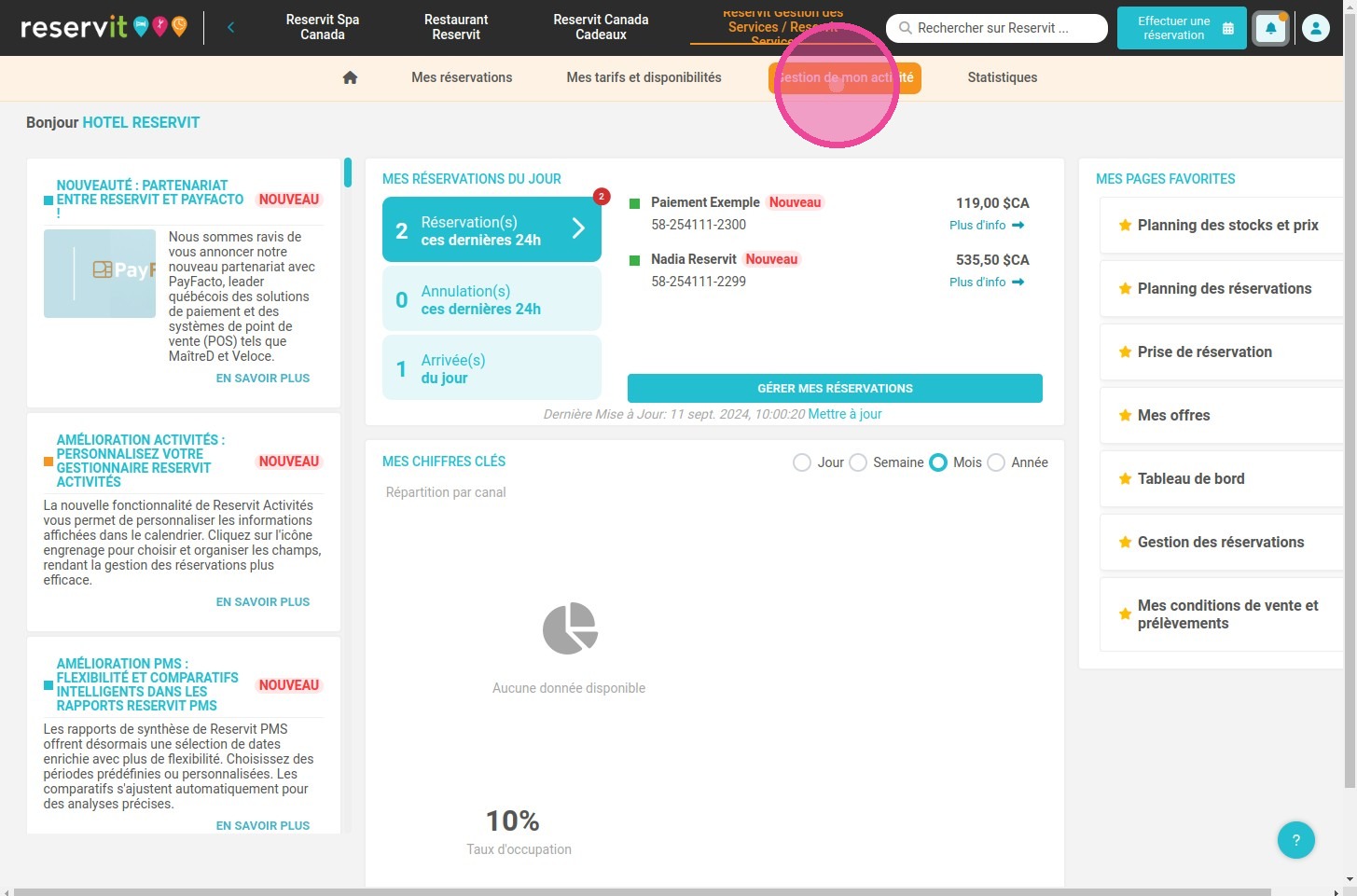Switch to Reservit Canada Cadeaux establishment
This screenshot has height=896, width=1357.
(x=601, y=27)
